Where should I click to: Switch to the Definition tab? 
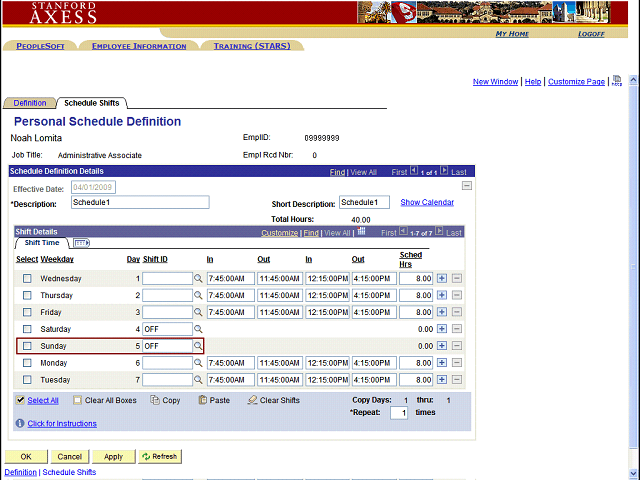tap(29, 103)
